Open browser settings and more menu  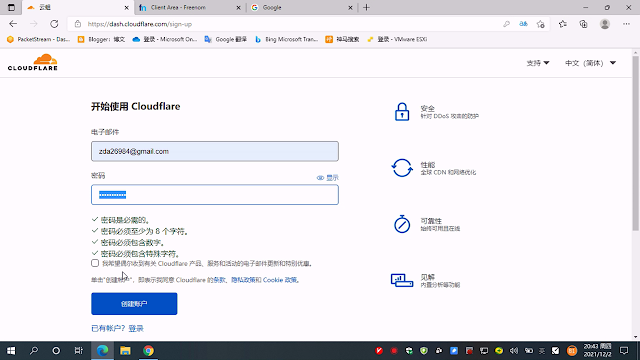click(626, 24)
